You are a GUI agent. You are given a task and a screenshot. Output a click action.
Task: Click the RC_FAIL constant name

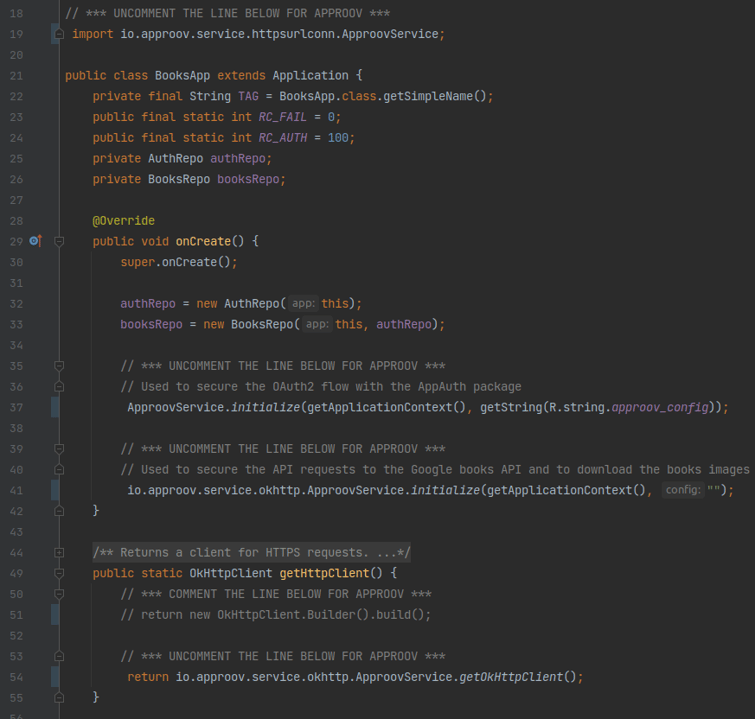(283, 117)
